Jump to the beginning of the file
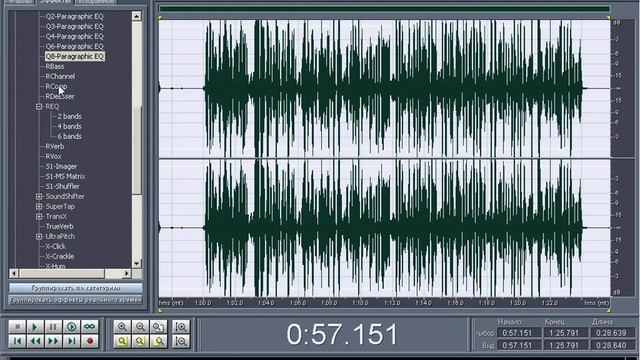640x360 pixels. [x=17, y=341]
